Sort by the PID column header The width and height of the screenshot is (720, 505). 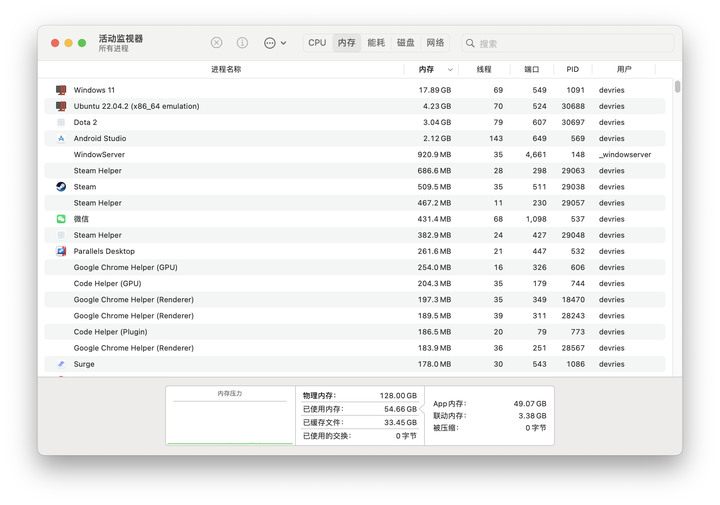tap(573, 69)
